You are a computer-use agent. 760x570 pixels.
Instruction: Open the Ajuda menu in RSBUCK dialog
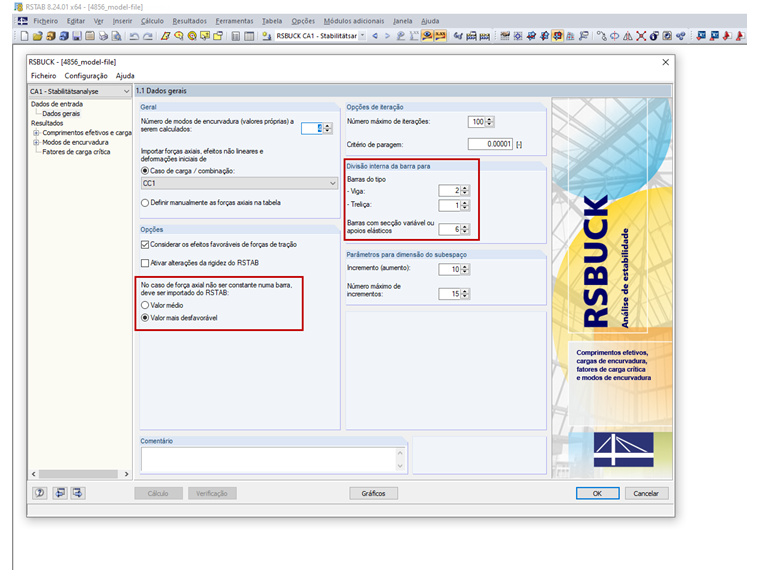125,76
